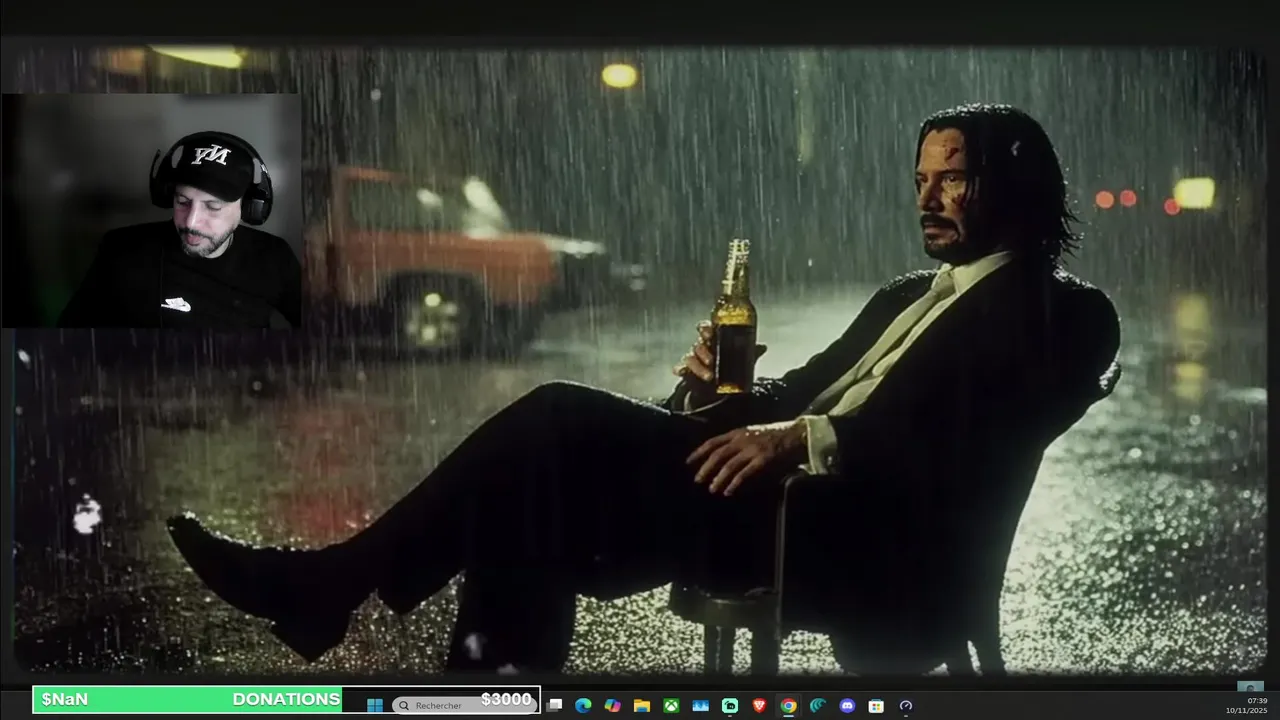Open the speedometer gauge app icon
Image resolution: width=1280 pixels, height=720 pixels.
click(x=906, y=705)
